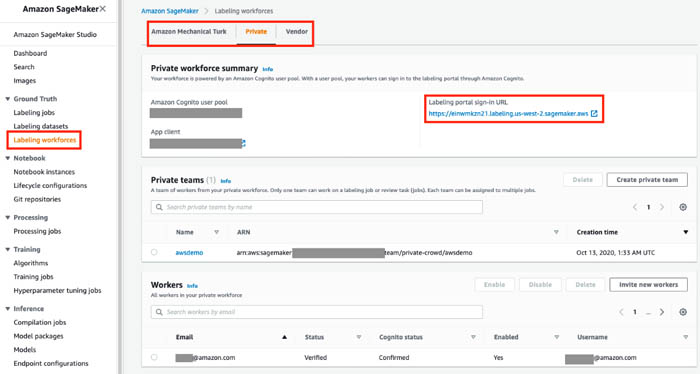This screenshot has height=374, width=700.
Task: Focus the Search private teams by name field
Action: coord(317,207)
